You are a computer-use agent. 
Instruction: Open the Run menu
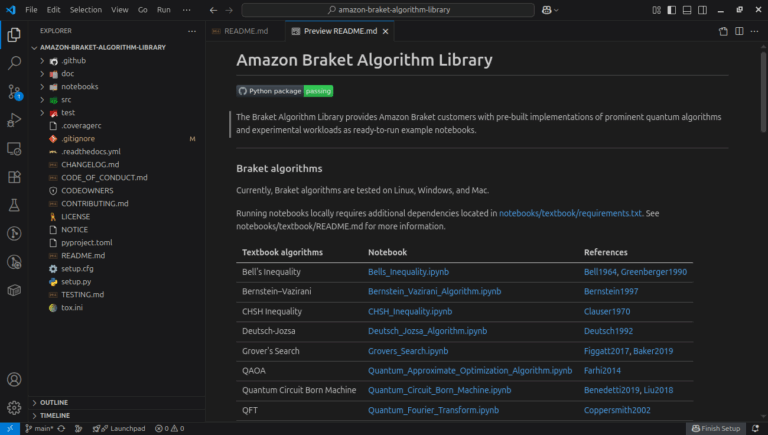point(164,10)
